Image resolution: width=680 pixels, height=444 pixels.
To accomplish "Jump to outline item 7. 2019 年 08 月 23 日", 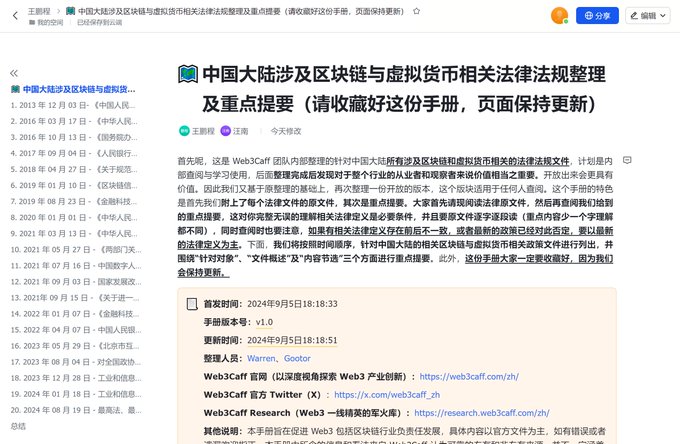I will tap(74, 202).
